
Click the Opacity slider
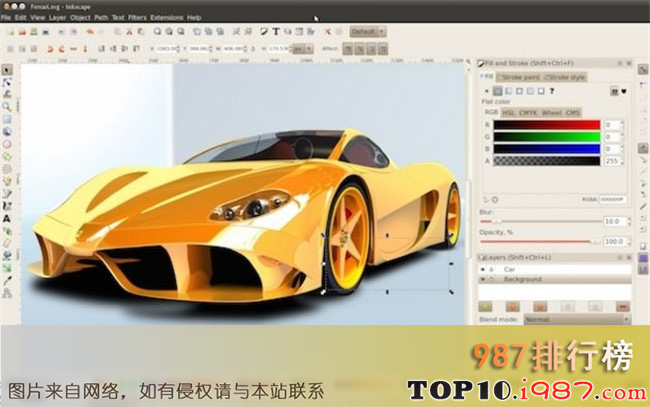(541, 241)
